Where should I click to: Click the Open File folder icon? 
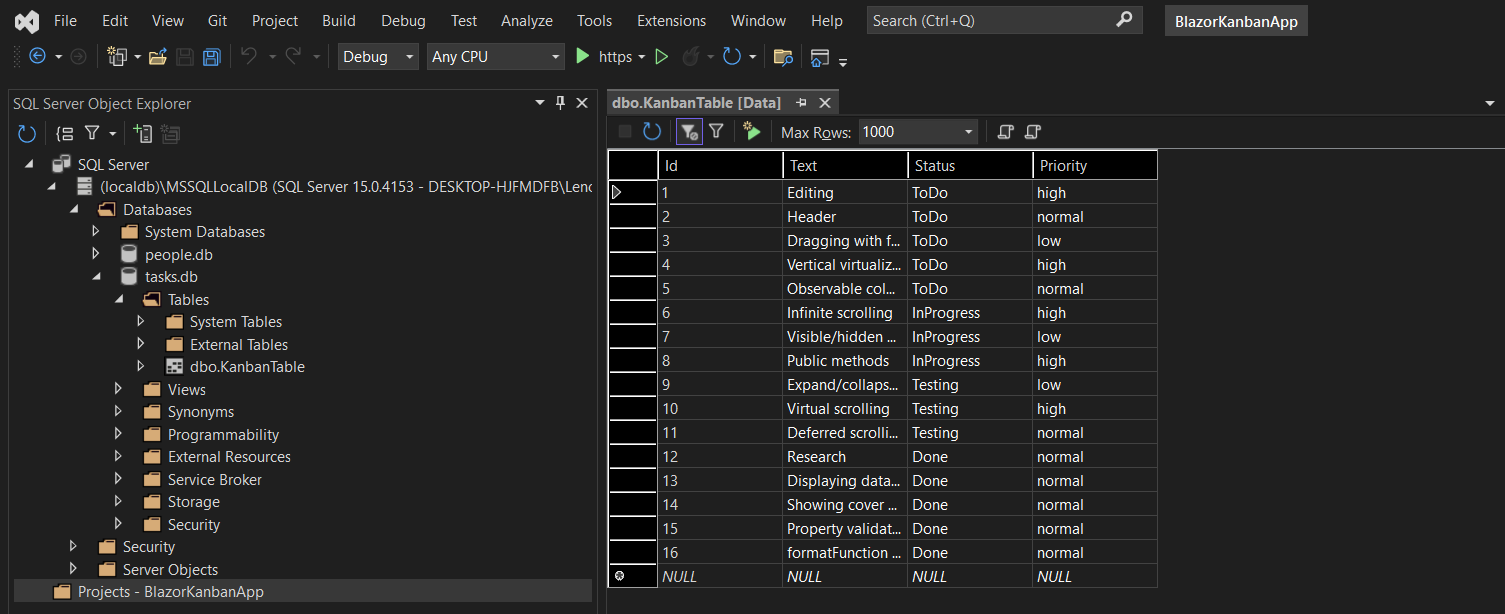click(x=157, y=57)
